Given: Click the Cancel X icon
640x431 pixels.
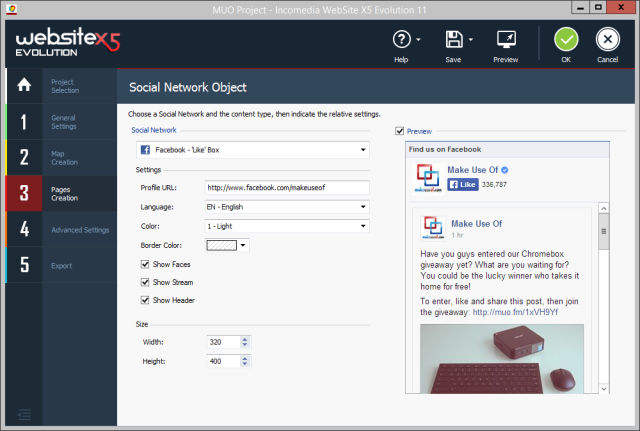Looking at the screenshot, I should [607, 39].
